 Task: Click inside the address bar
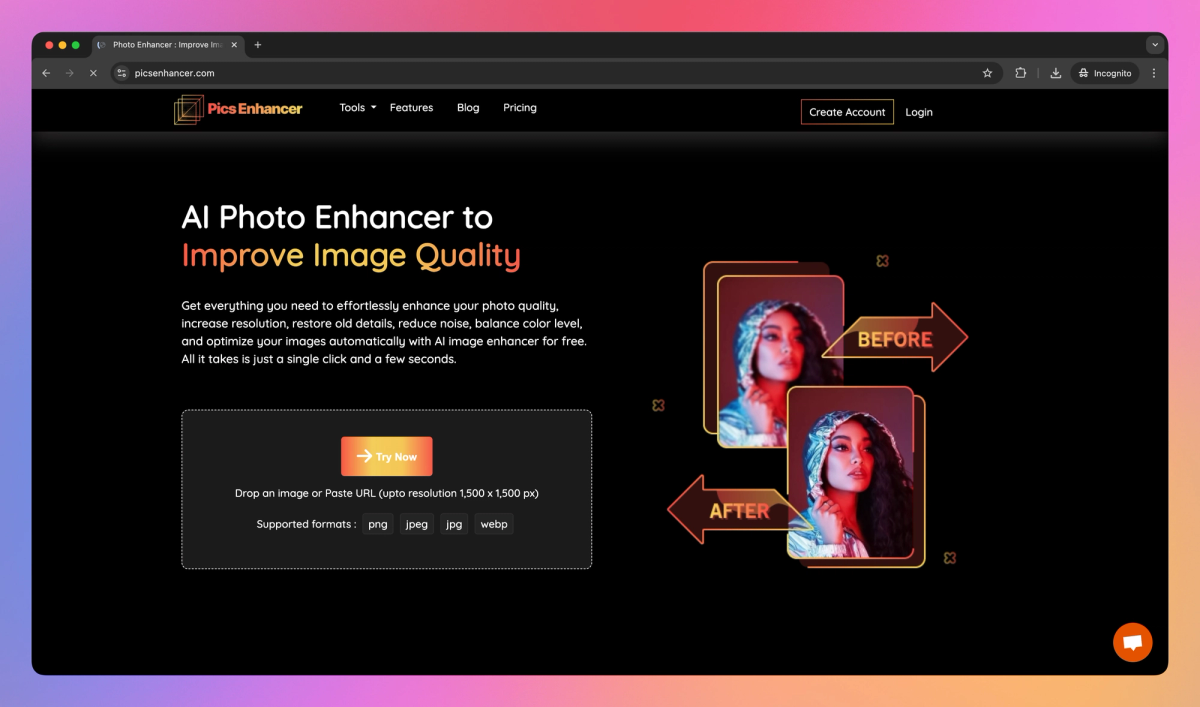coord(400,73)
